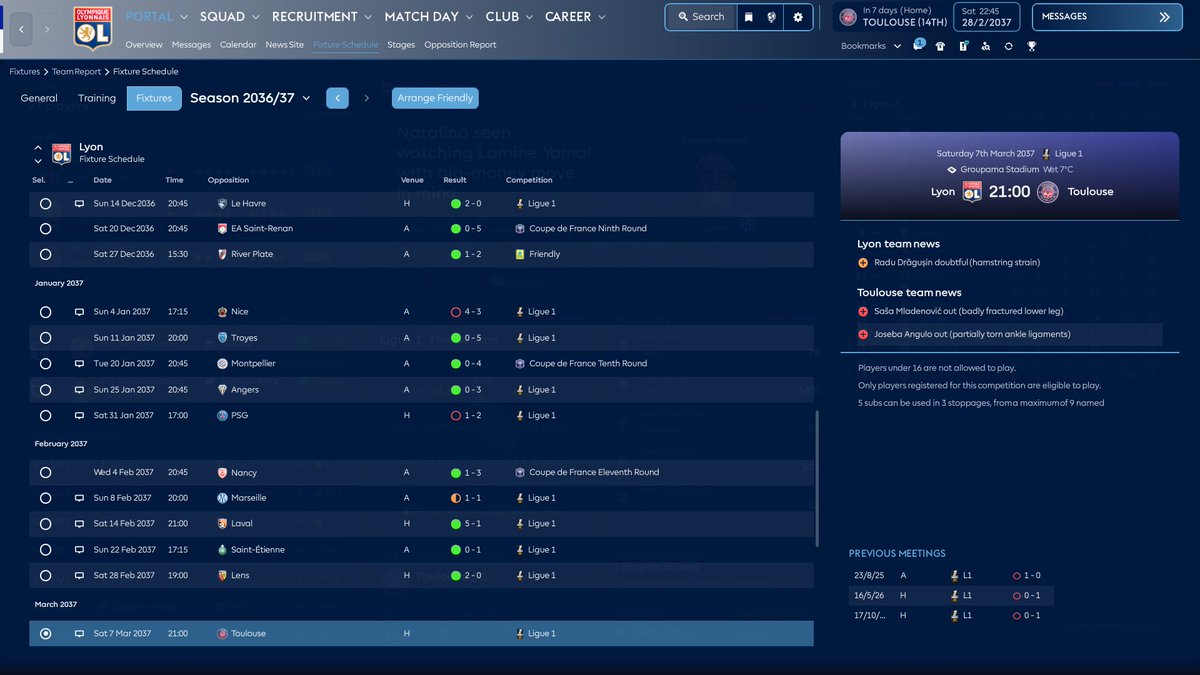
Task: Select the Laval fixture radio button
Action: 45,524
